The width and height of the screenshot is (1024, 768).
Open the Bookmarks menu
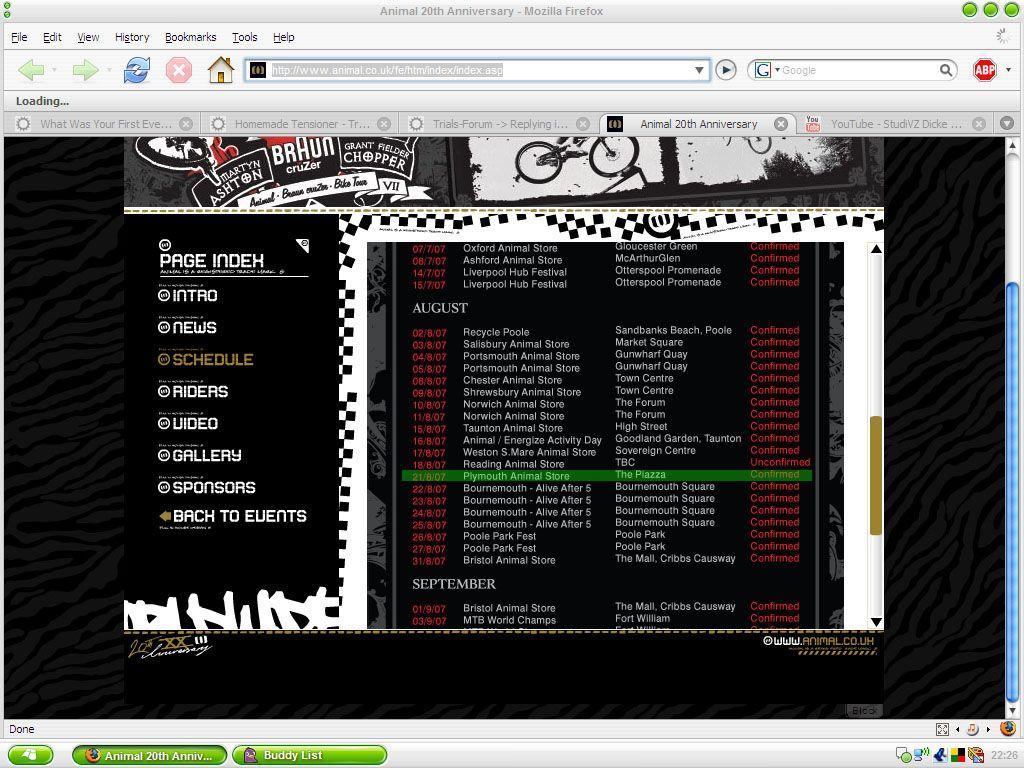190,37
